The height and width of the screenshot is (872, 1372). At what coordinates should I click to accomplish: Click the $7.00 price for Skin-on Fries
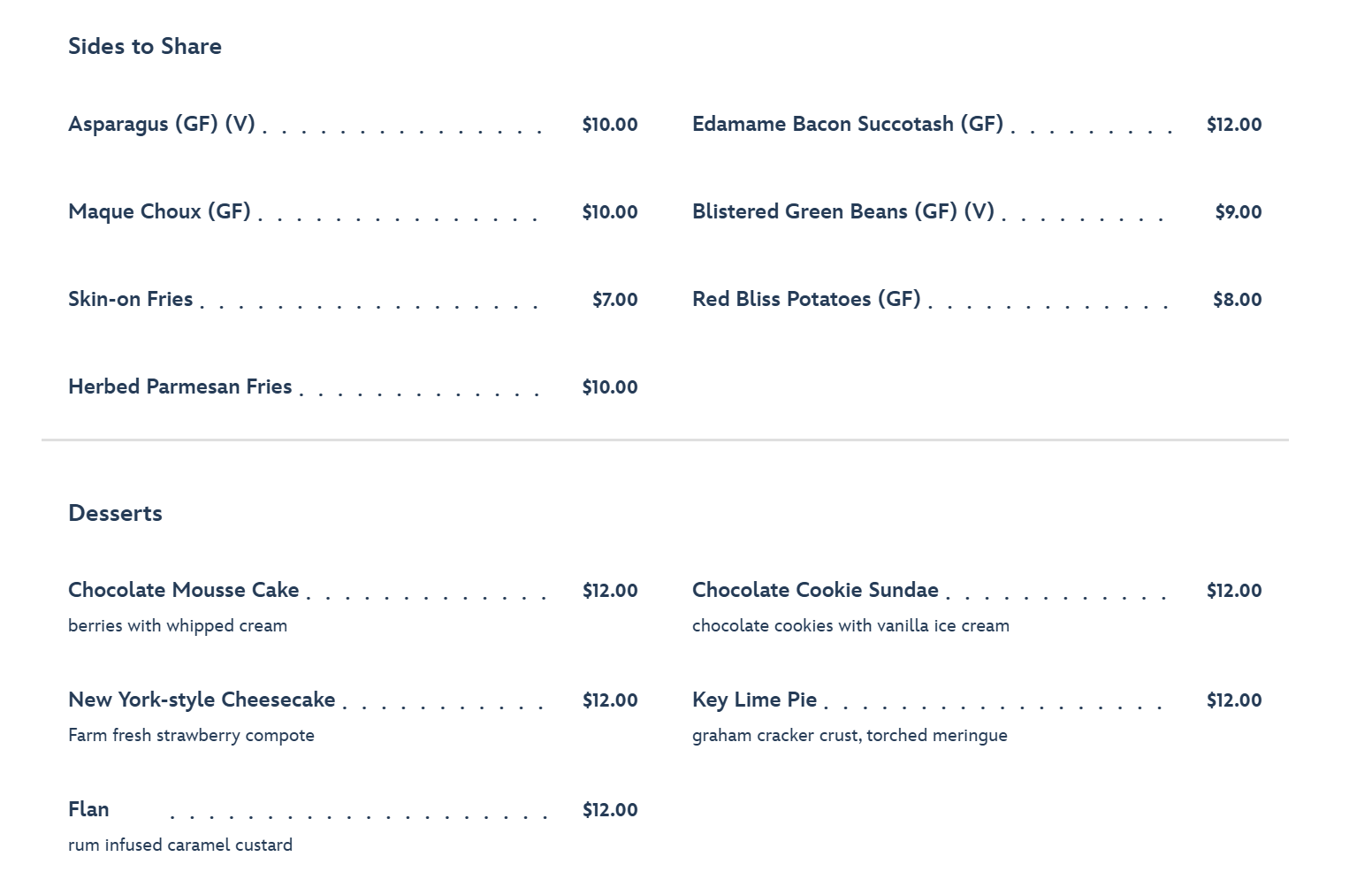point(615,299)
